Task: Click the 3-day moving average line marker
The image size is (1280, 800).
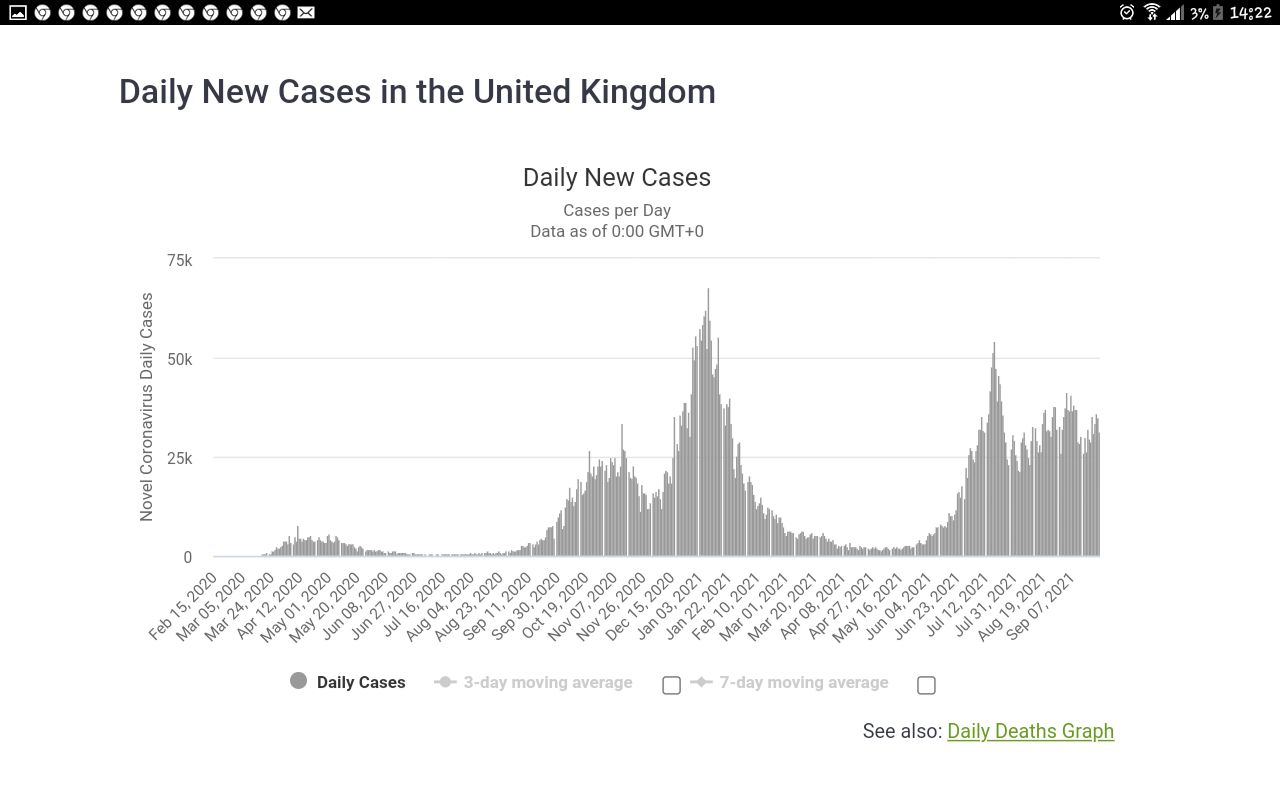Action: click(x=445, y=682)
